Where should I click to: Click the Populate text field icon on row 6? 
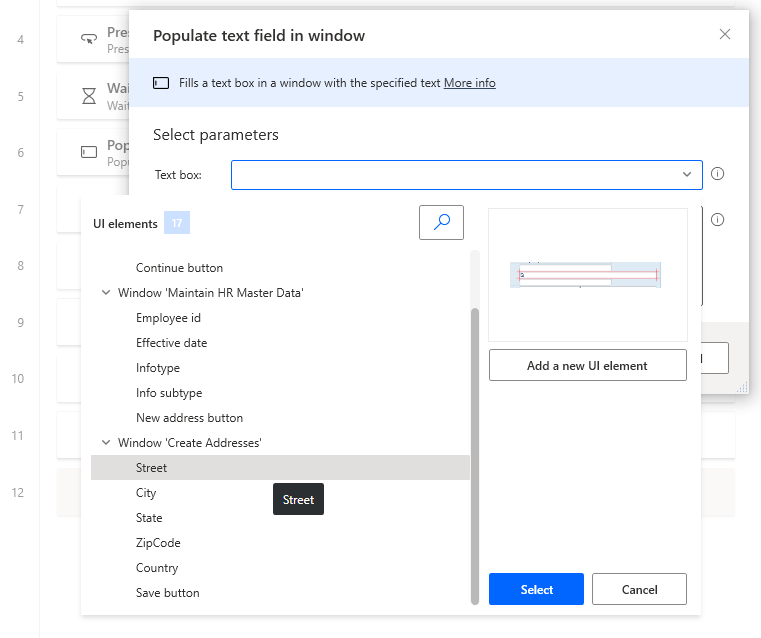(89, 152)
